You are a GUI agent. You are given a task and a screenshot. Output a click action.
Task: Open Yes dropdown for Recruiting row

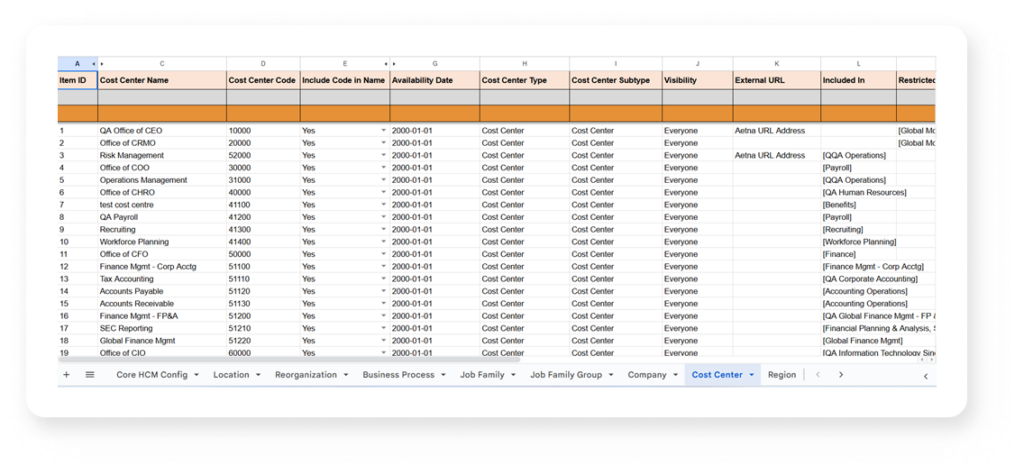[384, 230]
